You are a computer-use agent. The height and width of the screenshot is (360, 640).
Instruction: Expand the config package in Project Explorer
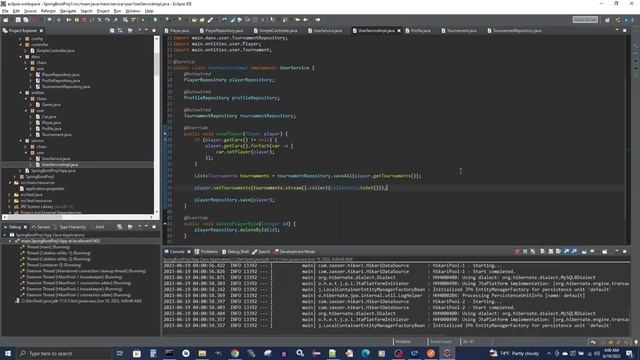pos(21,39)
